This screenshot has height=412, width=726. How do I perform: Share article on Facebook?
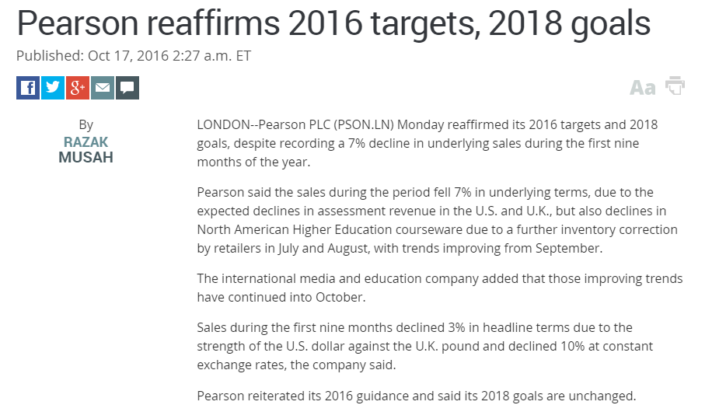[28, 87]
